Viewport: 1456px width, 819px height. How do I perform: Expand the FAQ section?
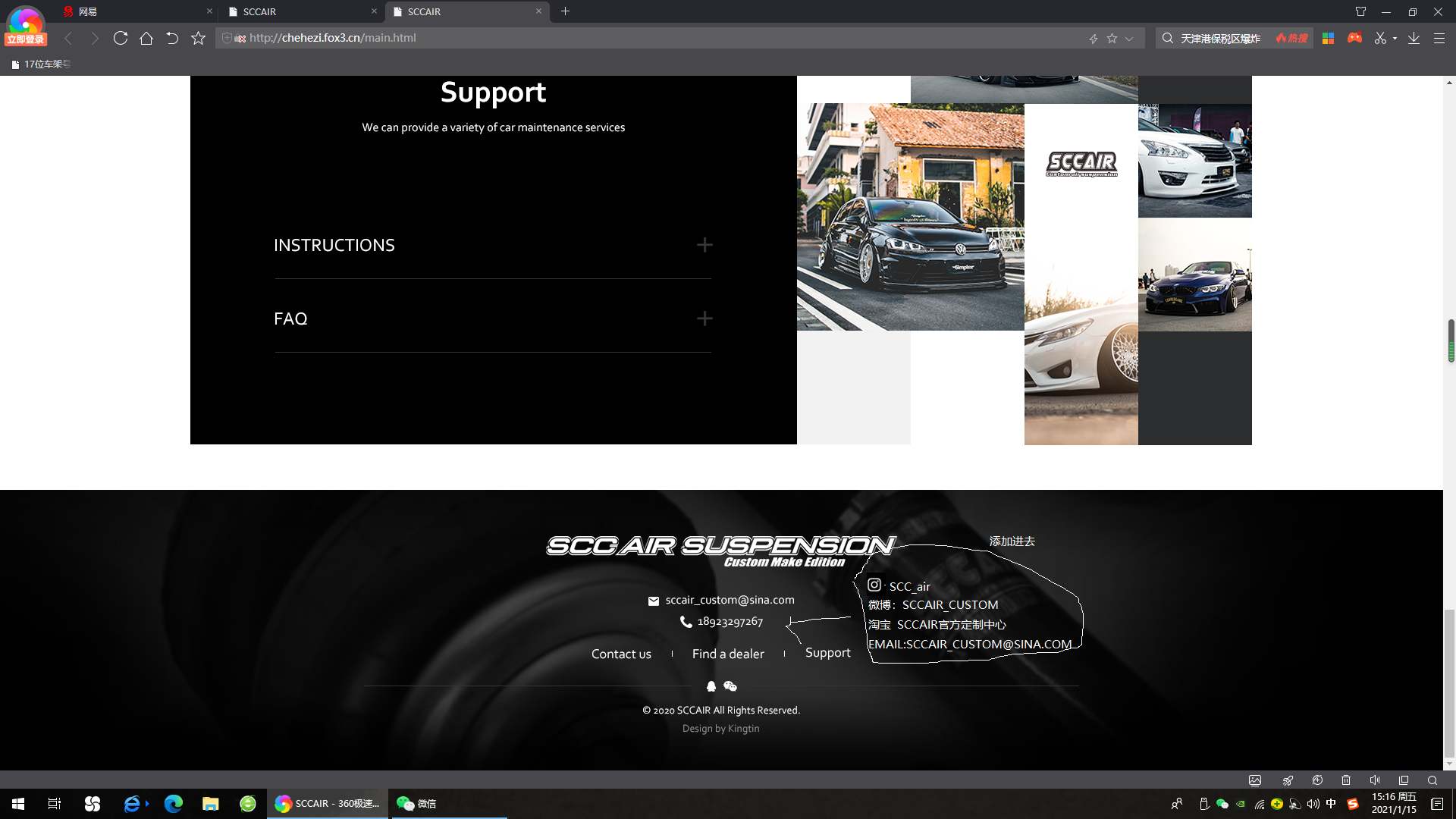coord(493,318)
